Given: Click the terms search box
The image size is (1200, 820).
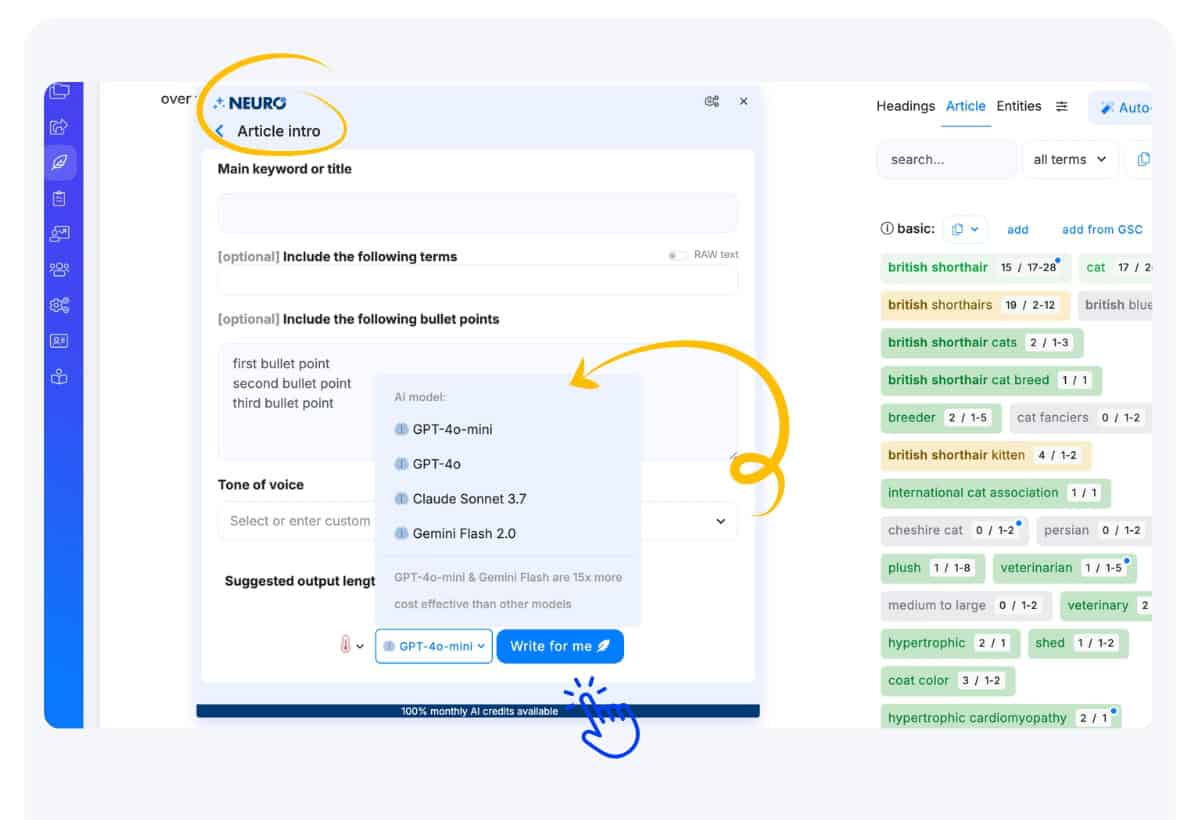Looking at the screenshot, I should click(x=947, y=159).
